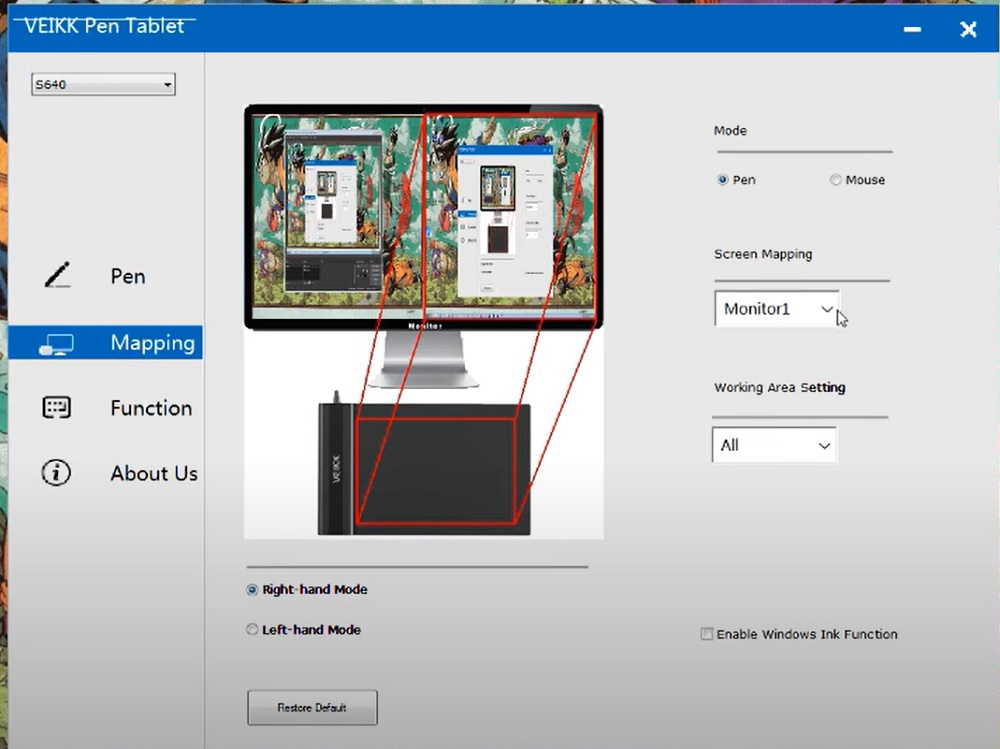Viewport: 1000px width, 749px height.
Task: Click the About Us info icon
Action: (x=56, y=473)
